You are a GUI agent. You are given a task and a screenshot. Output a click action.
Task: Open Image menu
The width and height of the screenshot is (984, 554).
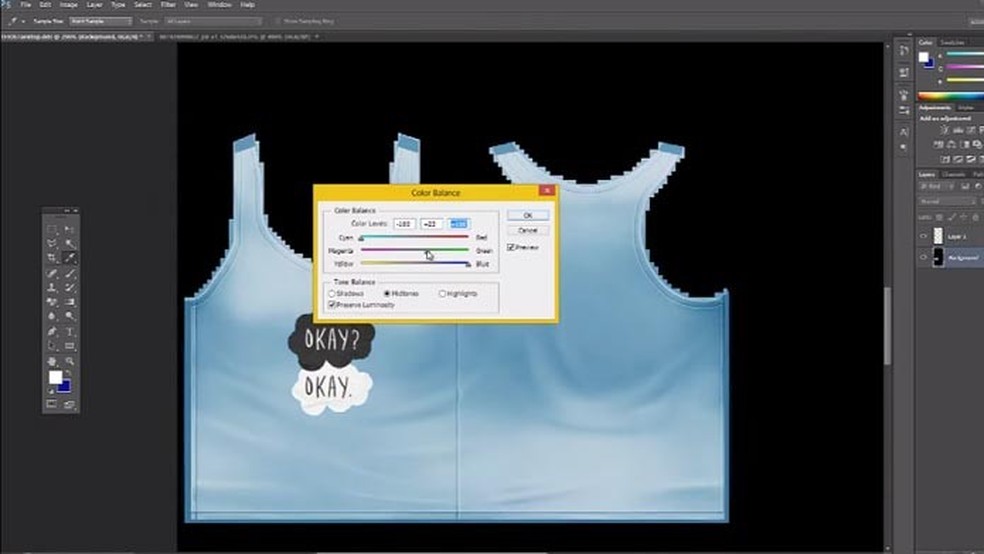pyautogui.click(x=68, y=4)
